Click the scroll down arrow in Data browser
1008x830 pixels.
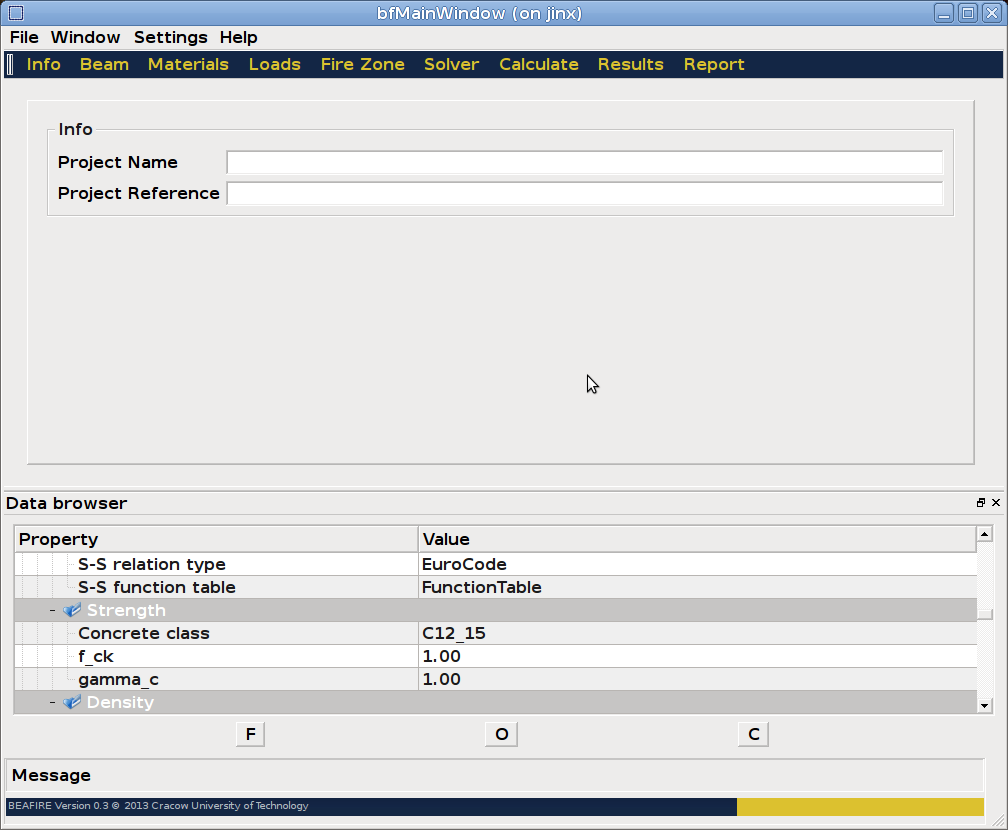coord(985,705)
